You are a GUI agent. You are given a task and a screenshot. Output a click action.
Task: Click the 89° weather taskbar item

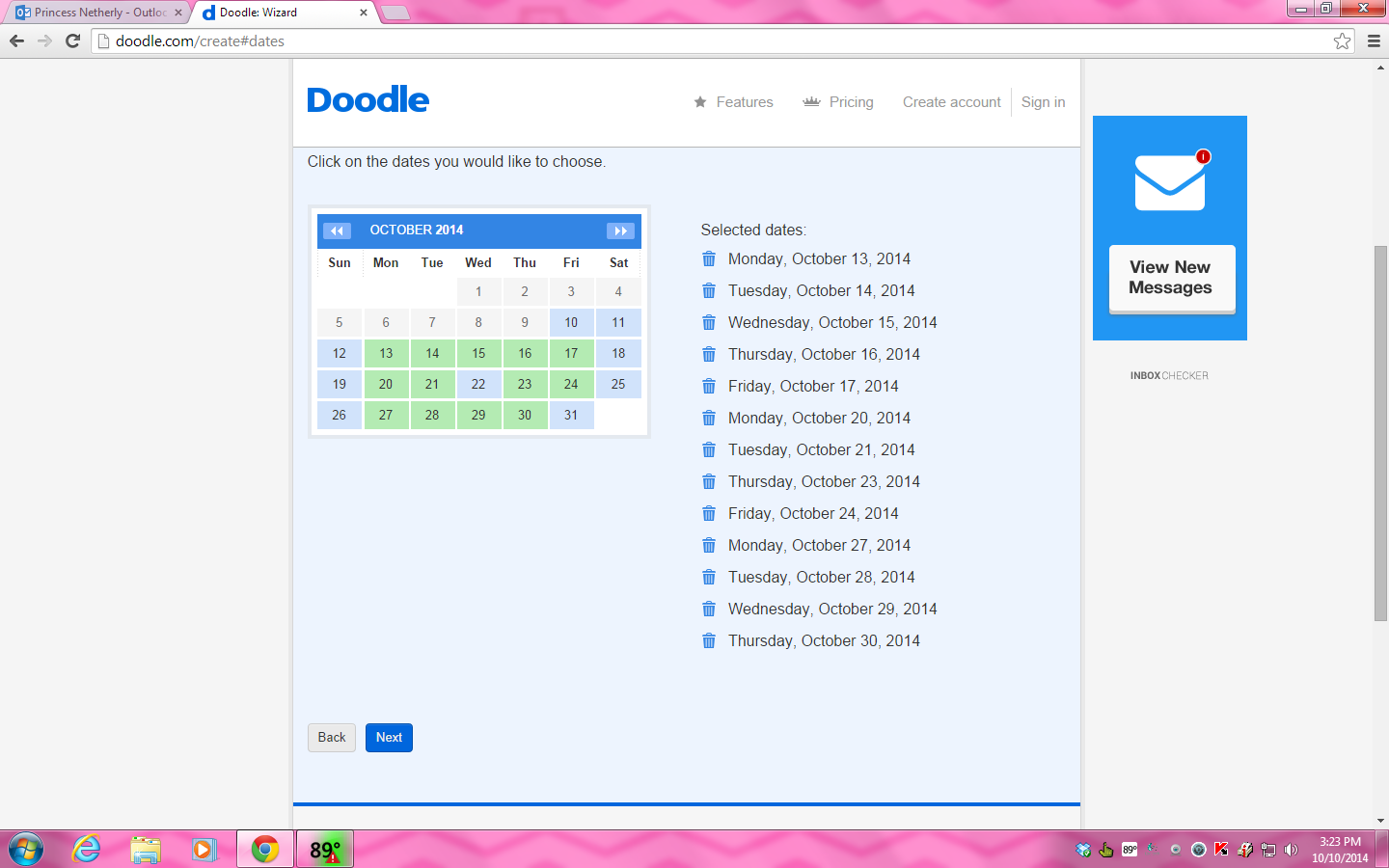(x=325, y=850)
